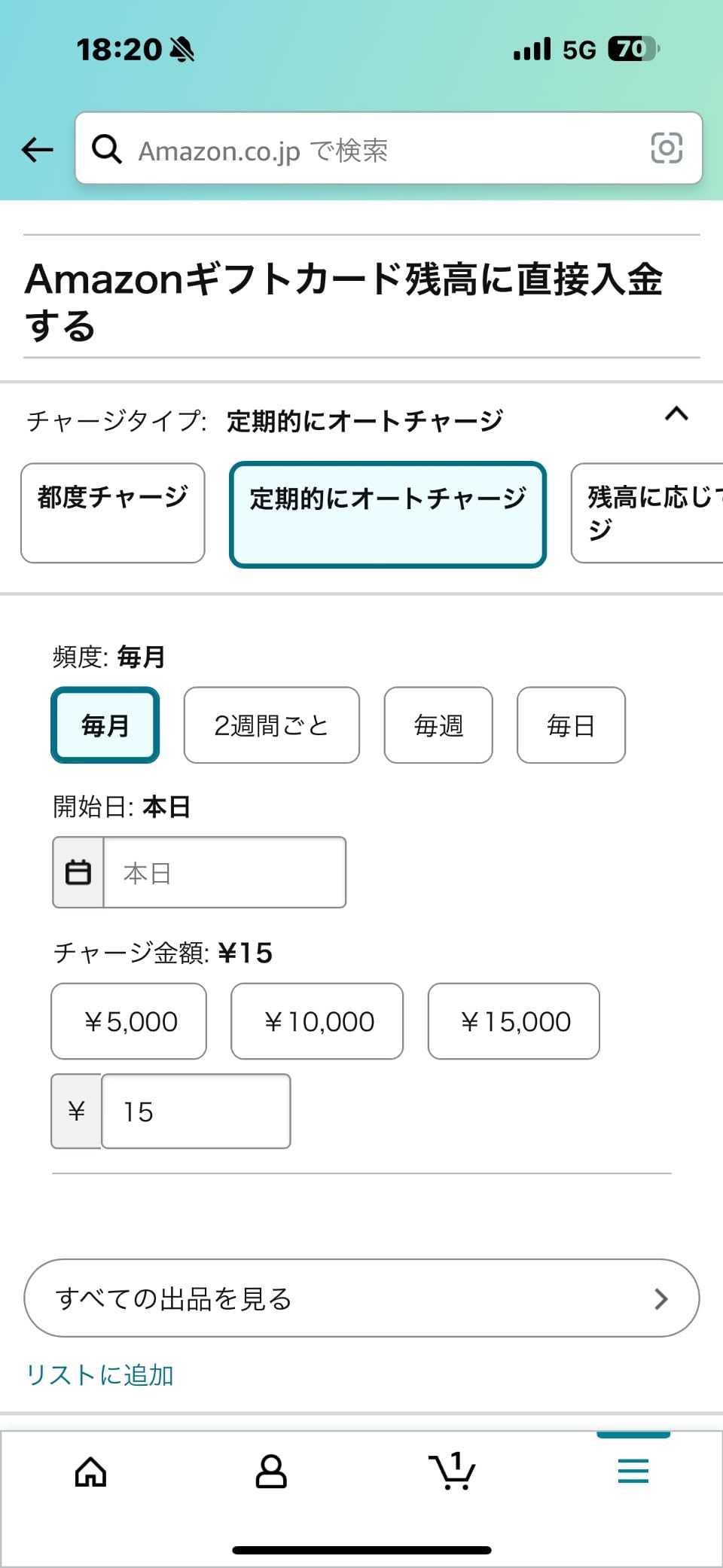Tap the home icon in bottom navigation
Image resolution: width=723 pixels, height=1568 pixels.
[x=90, y=1472]
